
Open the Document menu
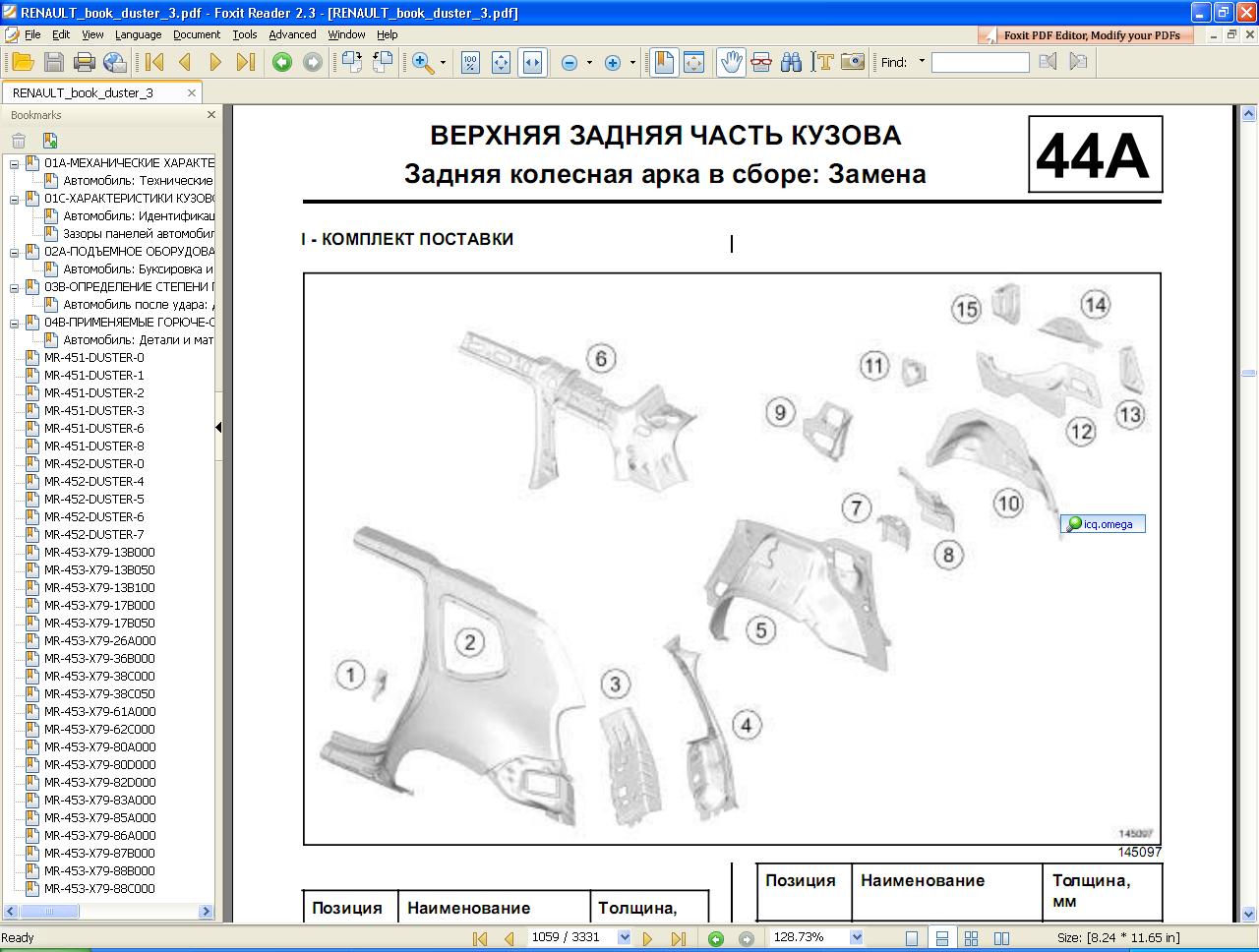click(x=197, y=34)
